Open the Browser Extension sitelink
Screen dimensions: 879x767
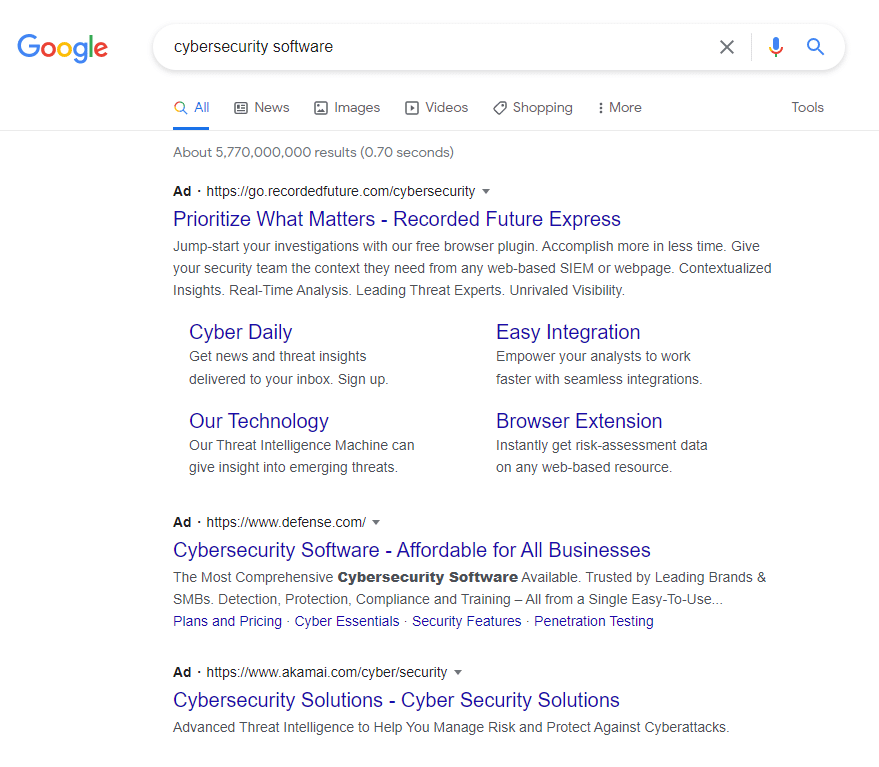point(579,421)
